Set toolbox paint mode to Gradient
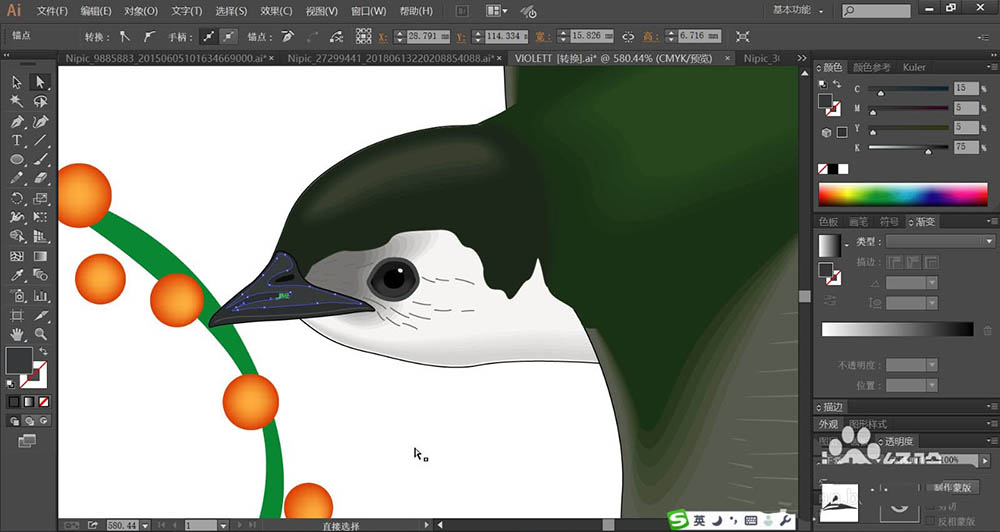 pyautogui.click(x=29, y=402)
